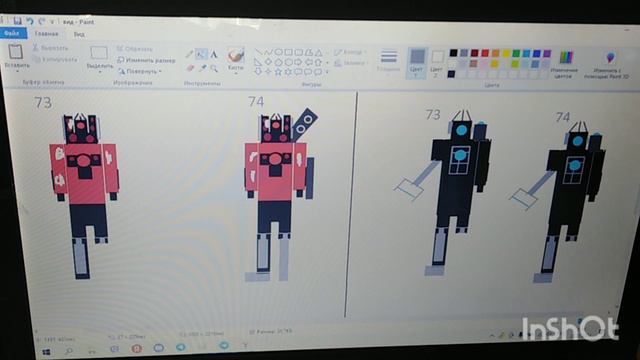Screen dimensions: 640x360
Task: Select the Magnifier tool
Action: point(214,69)
